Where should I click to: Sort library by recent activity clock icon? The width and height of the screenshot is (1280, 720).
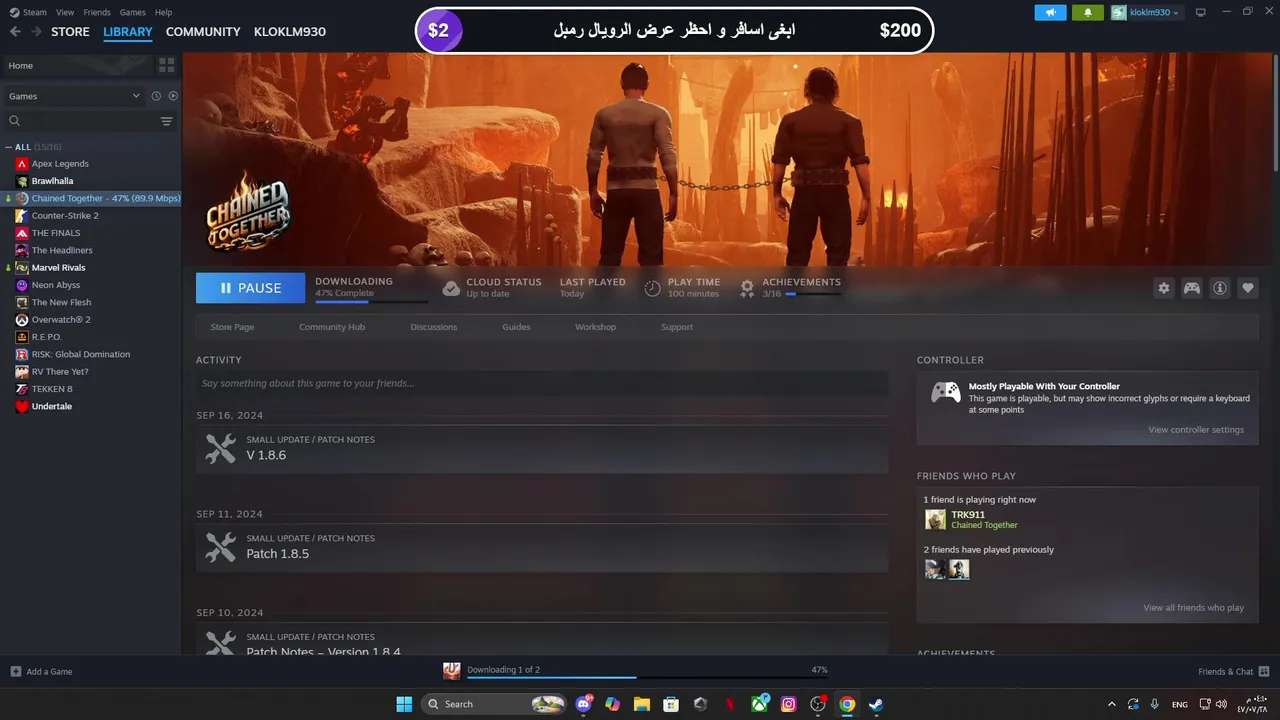pos(156,96)
